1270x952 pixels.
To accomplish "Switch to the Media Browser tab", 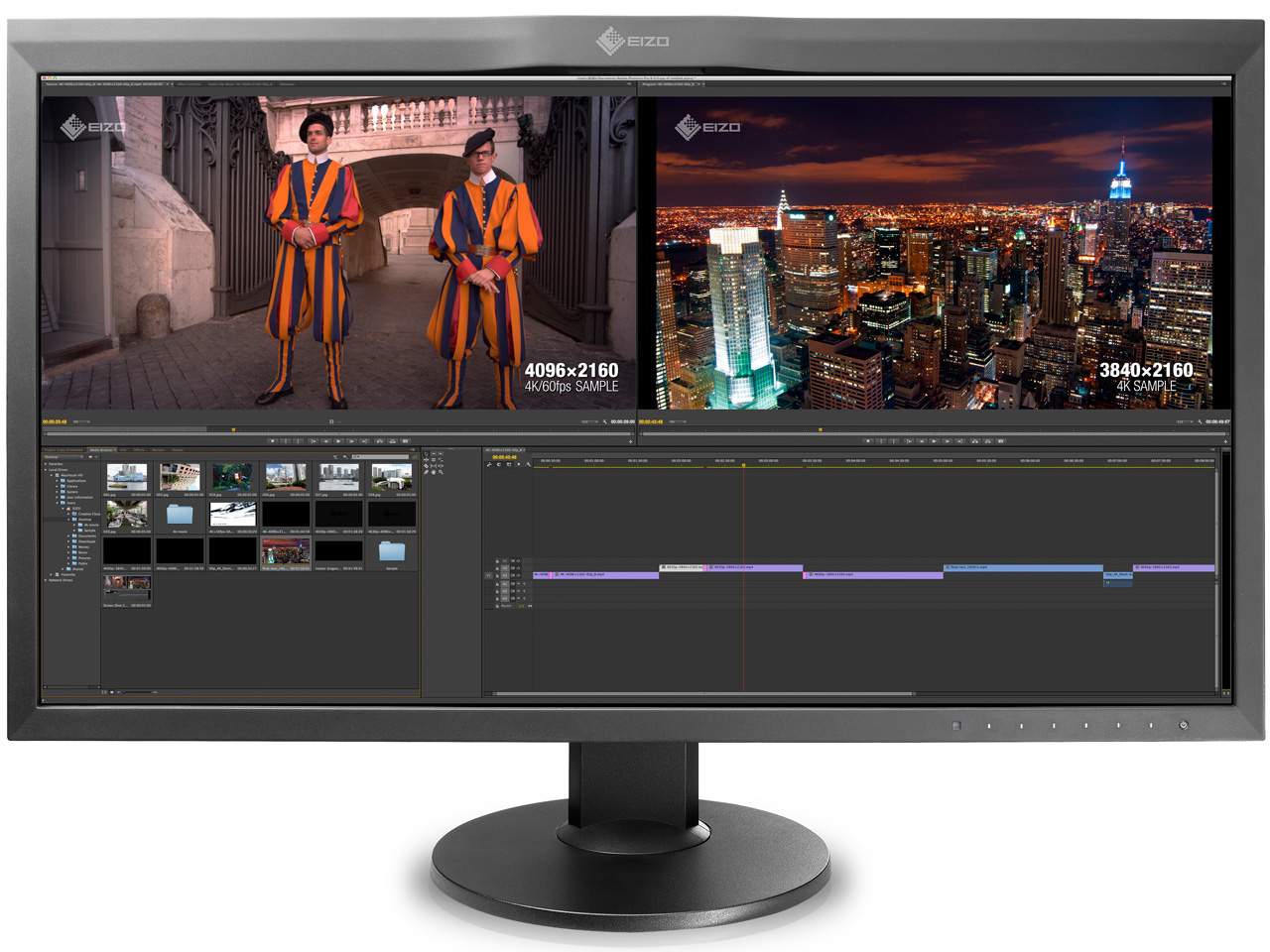I will 102,450.
